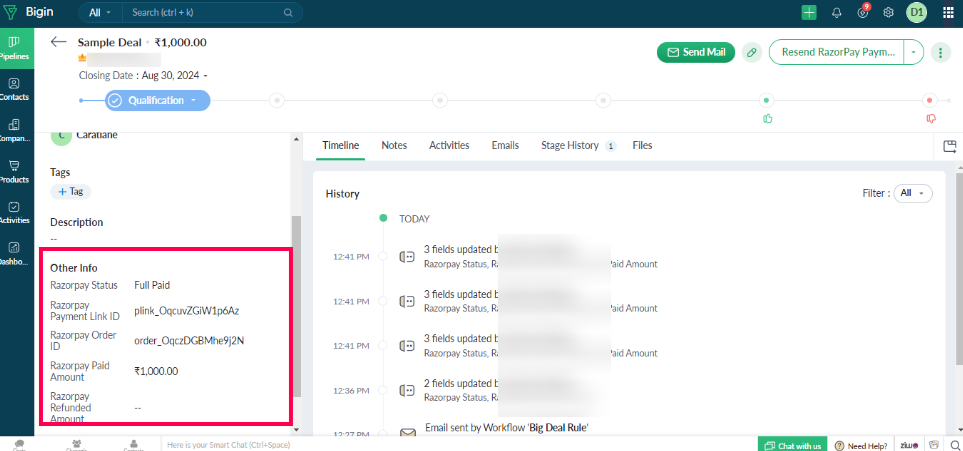This screenshot has width=963, height=451.
Task: Open the three-dot more options menu
Action: click(940, 52)
